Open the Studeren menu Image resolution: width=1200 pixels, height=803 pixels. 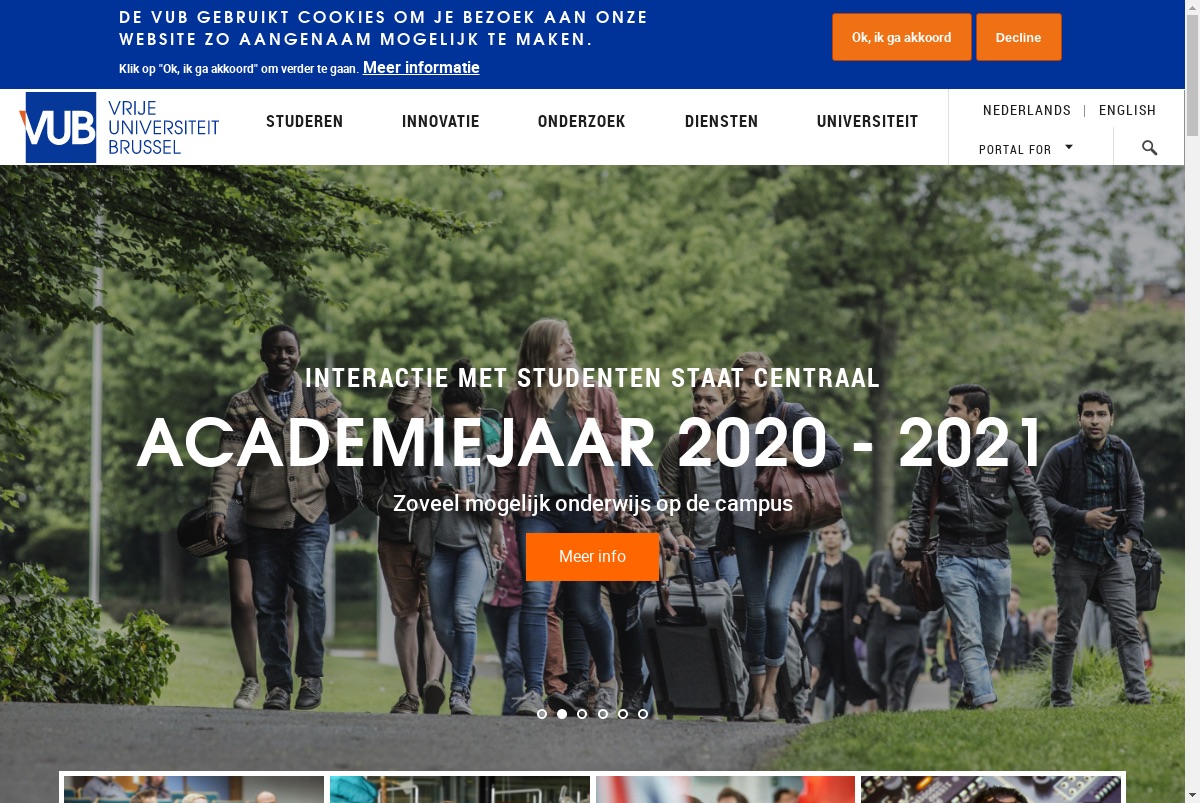click(x=305, y=121)
